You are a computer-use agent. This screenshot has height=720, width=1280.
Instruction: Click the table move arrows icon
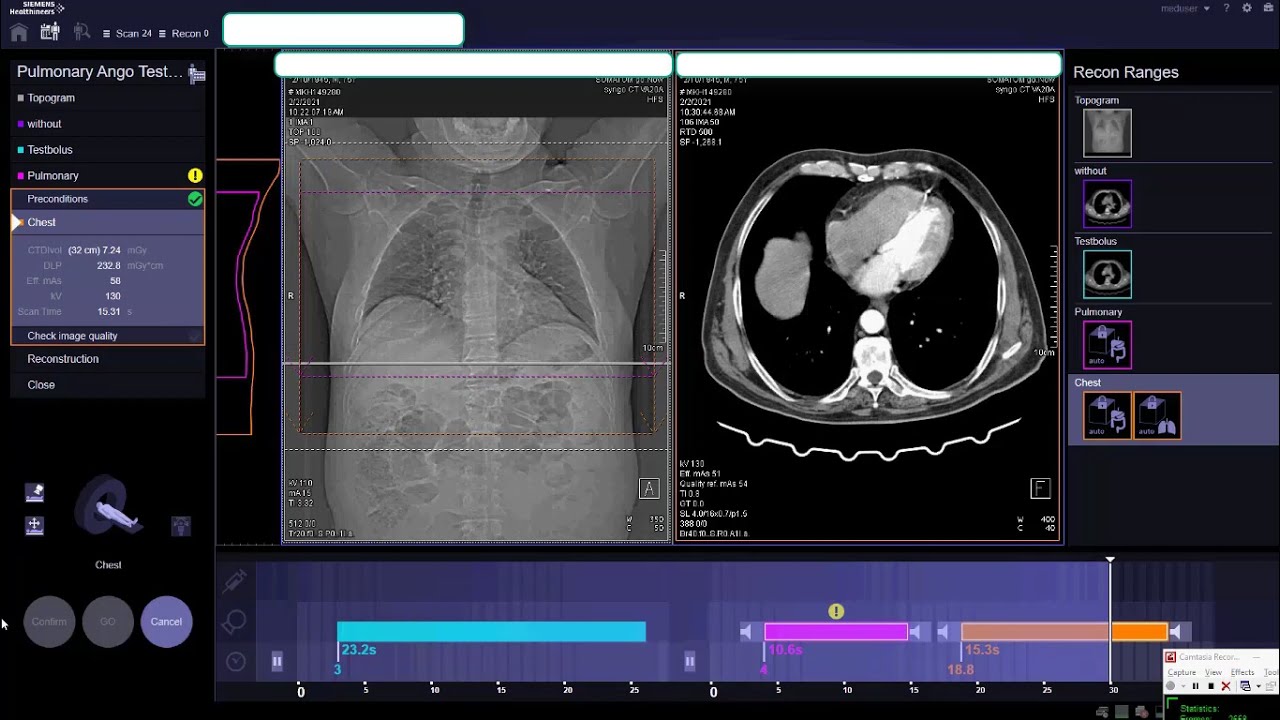[35, 525]
